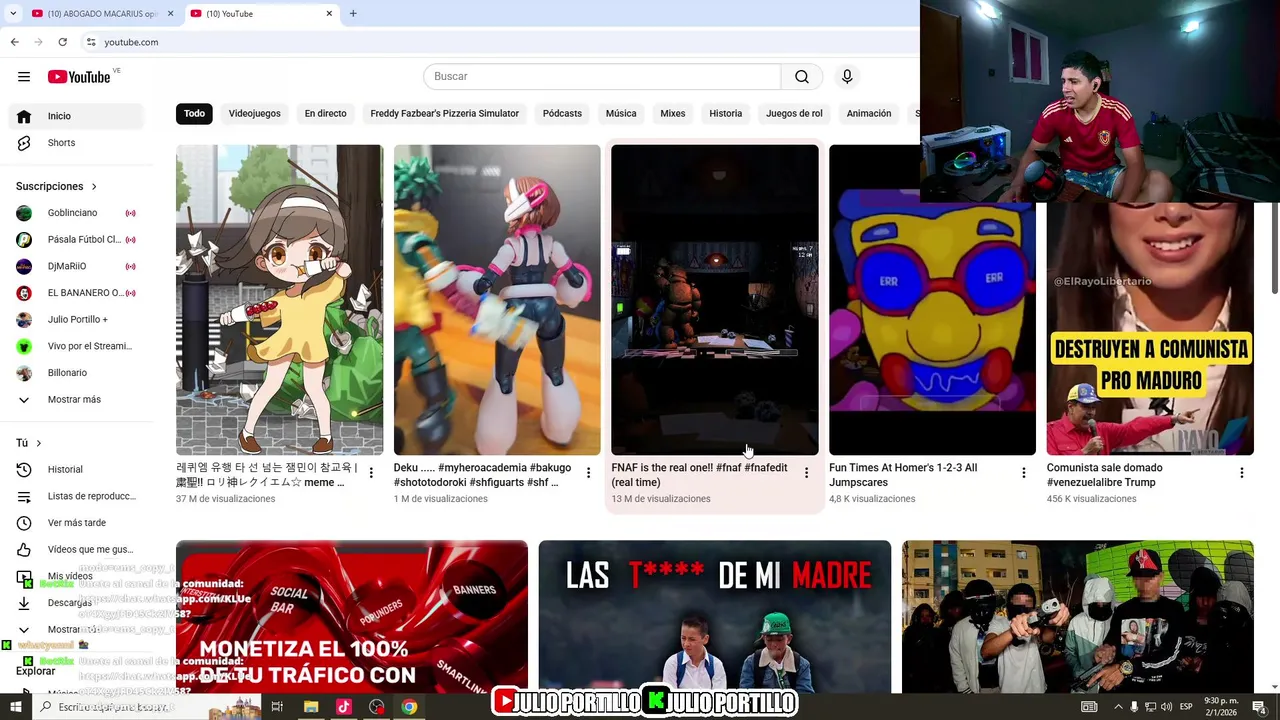The width and height of the screenshot is (1280, 720).
Task: Play the Deku figure short thumbnail
Action: click(x=497, y=300)
